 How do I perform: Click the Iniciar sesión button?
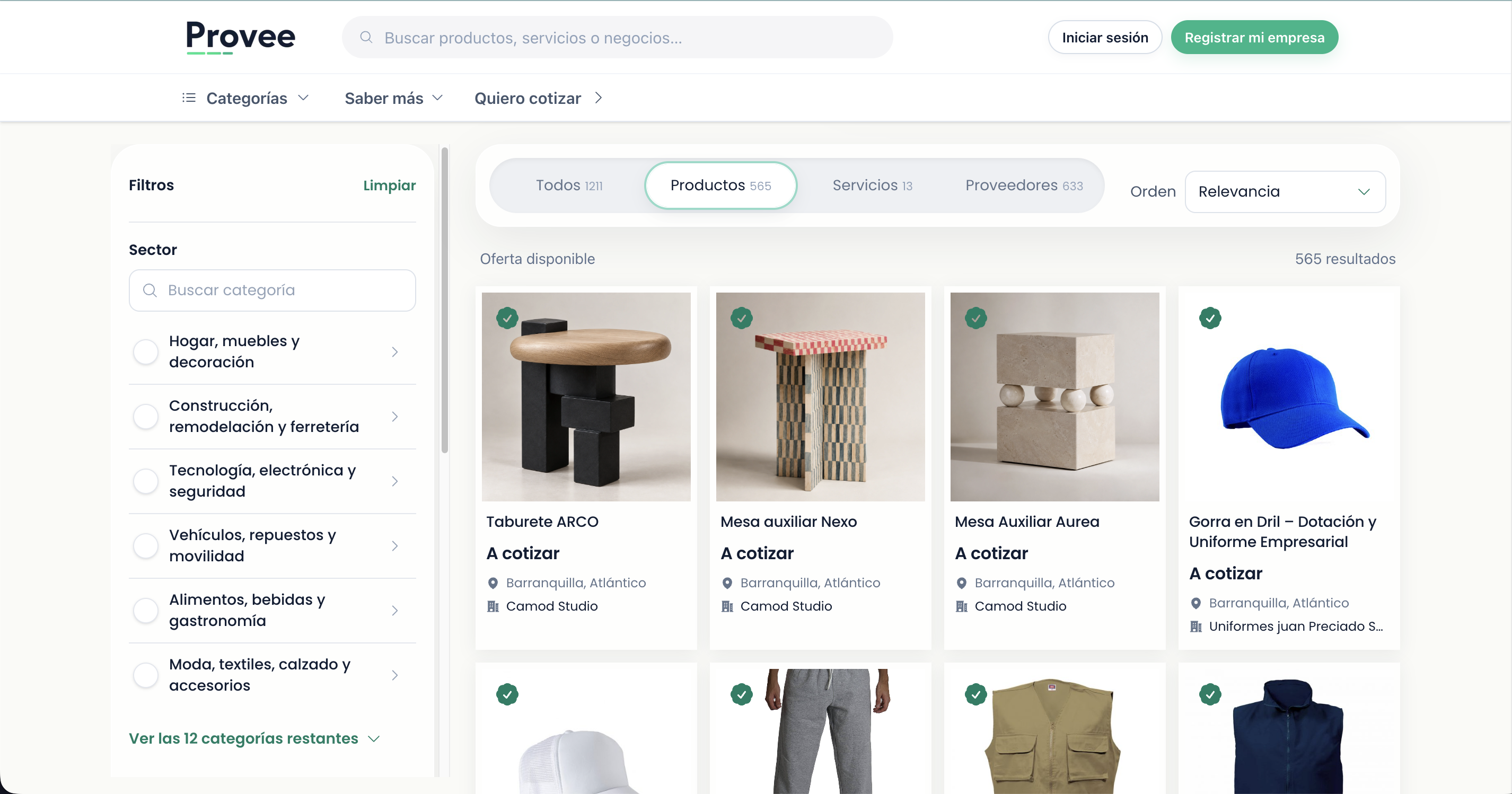pyautogui.click(x=1105, y=38)
